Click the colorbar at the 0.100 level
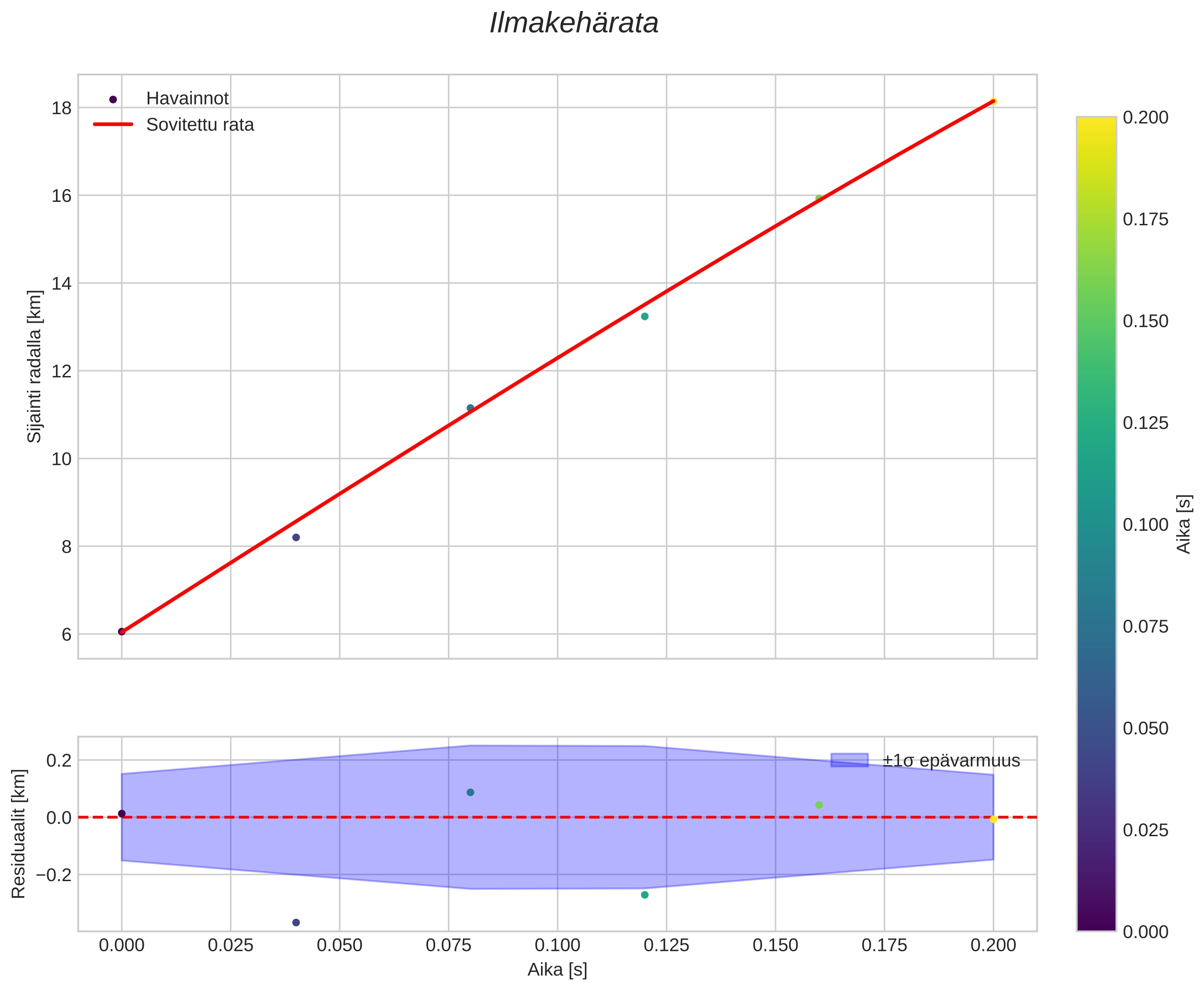This screenshot has width=1204, height=990. point(1096,525)
